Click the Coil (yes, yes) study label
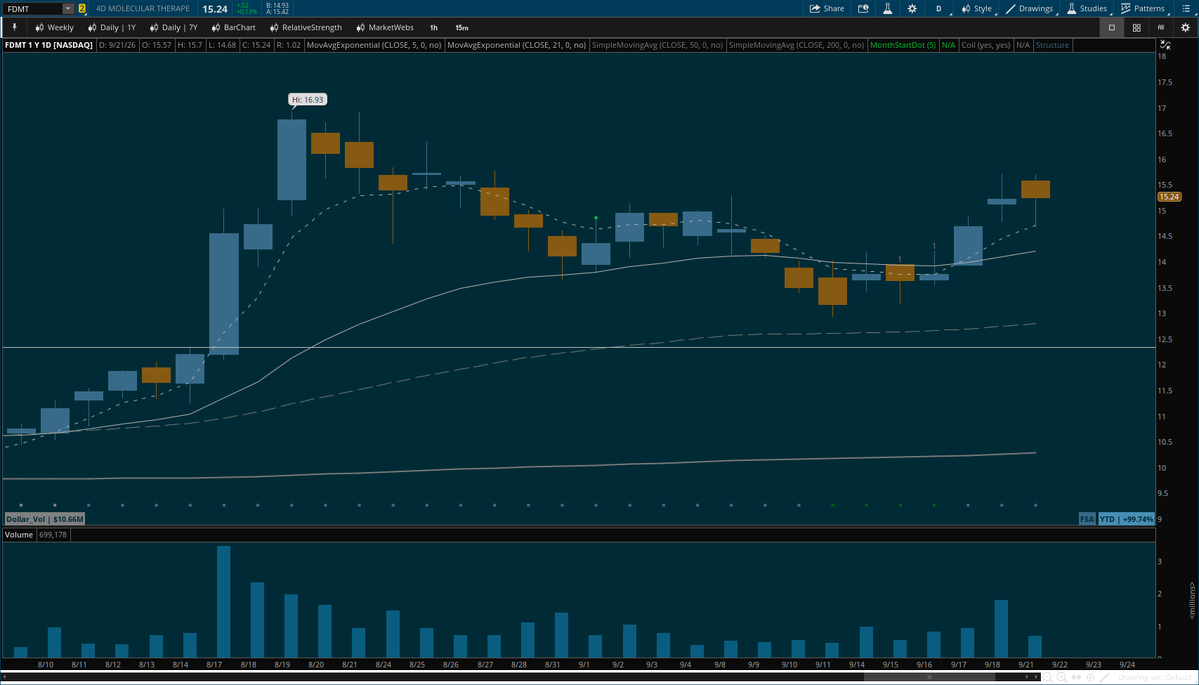Screen dimensions: 1199x685 (986, 45)
